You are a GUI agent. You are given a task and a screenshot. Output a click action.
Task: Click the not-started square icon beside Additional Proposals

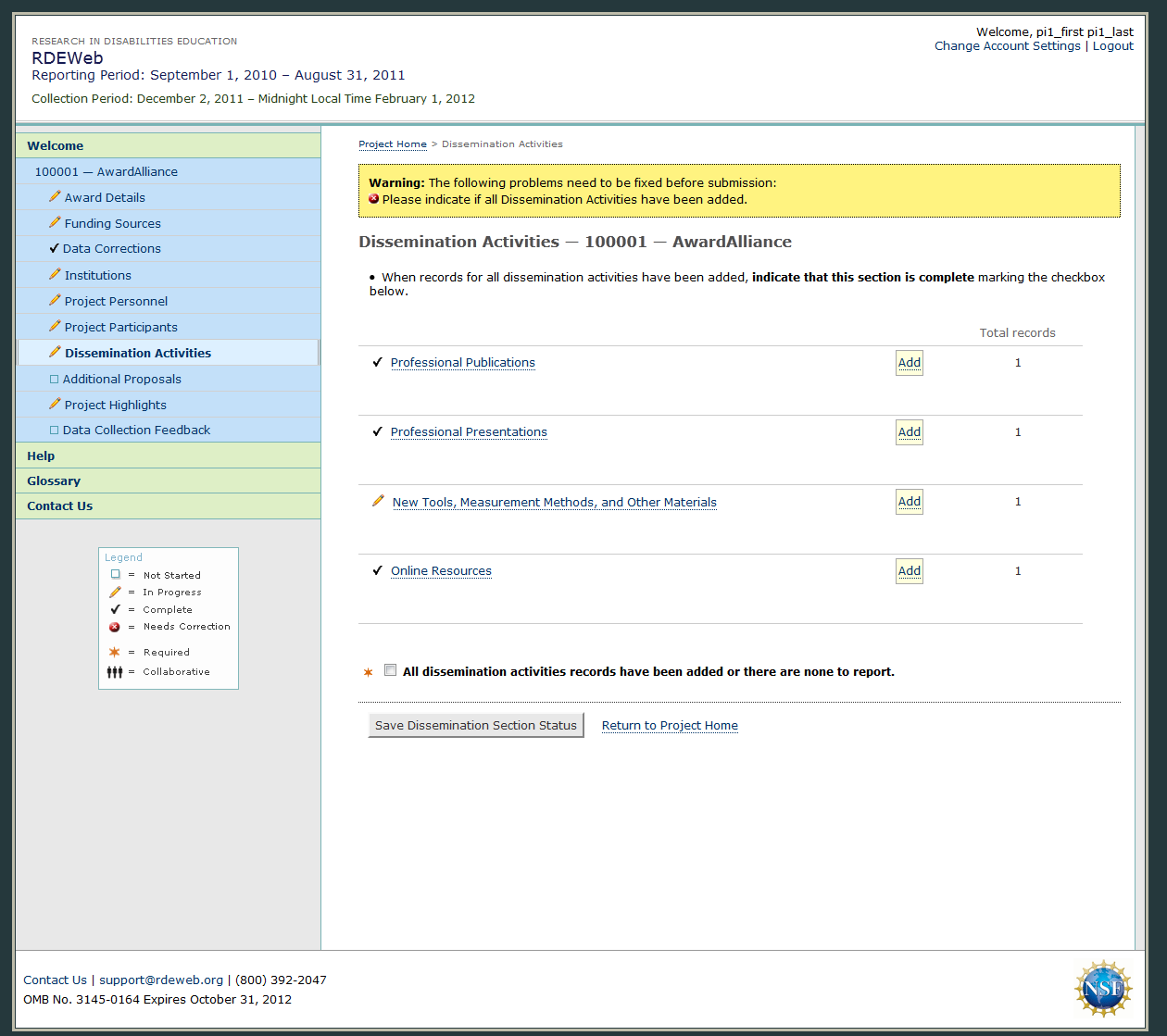(54, 379)
